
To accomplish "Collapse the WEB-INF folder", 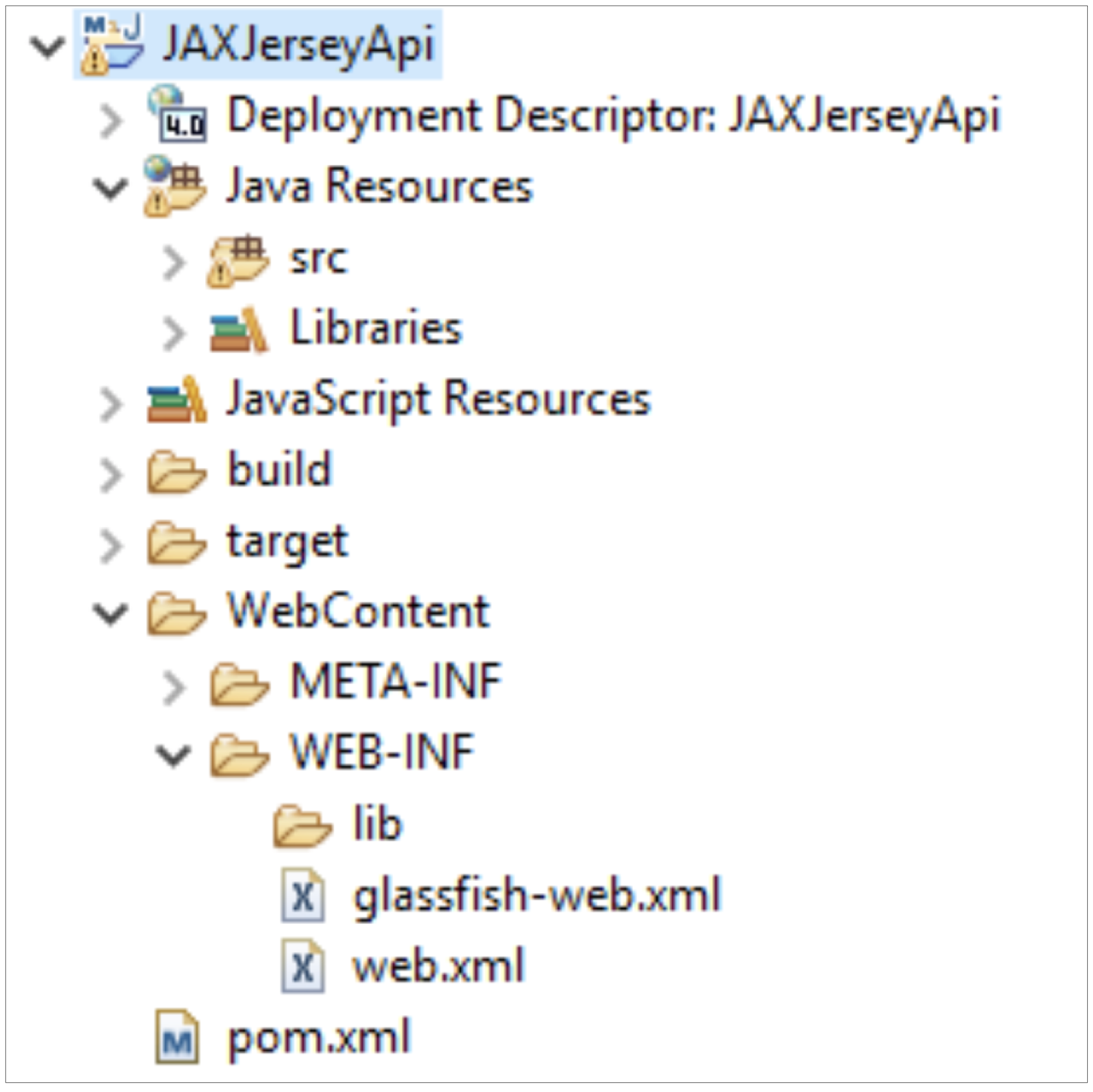I will click(x=173, y=755).
